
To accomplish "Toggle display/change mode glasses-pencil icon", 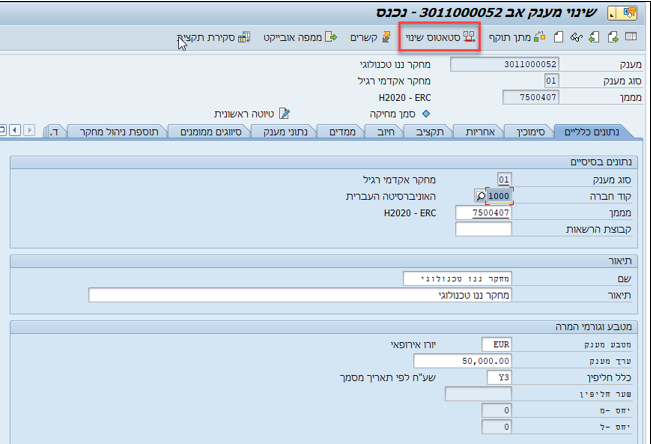I will click(576, 37).
